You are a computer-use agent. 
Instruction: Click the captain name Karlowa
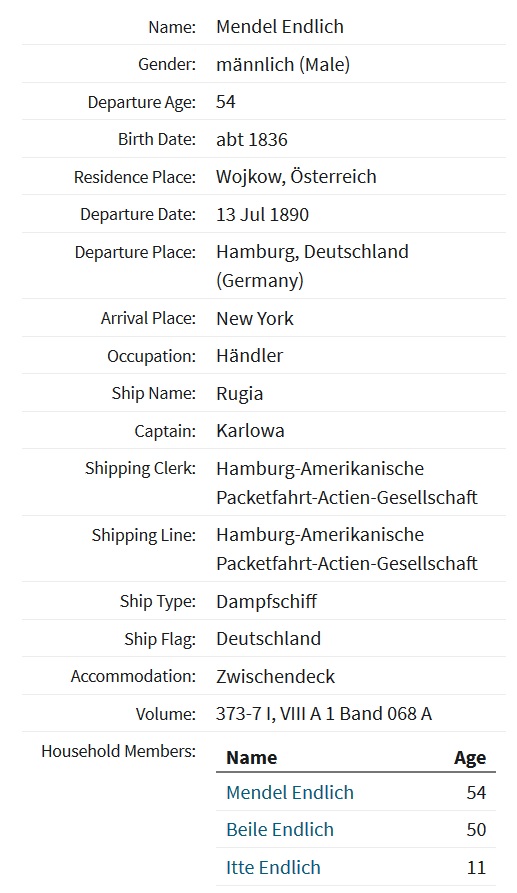(x=250, y=431)
